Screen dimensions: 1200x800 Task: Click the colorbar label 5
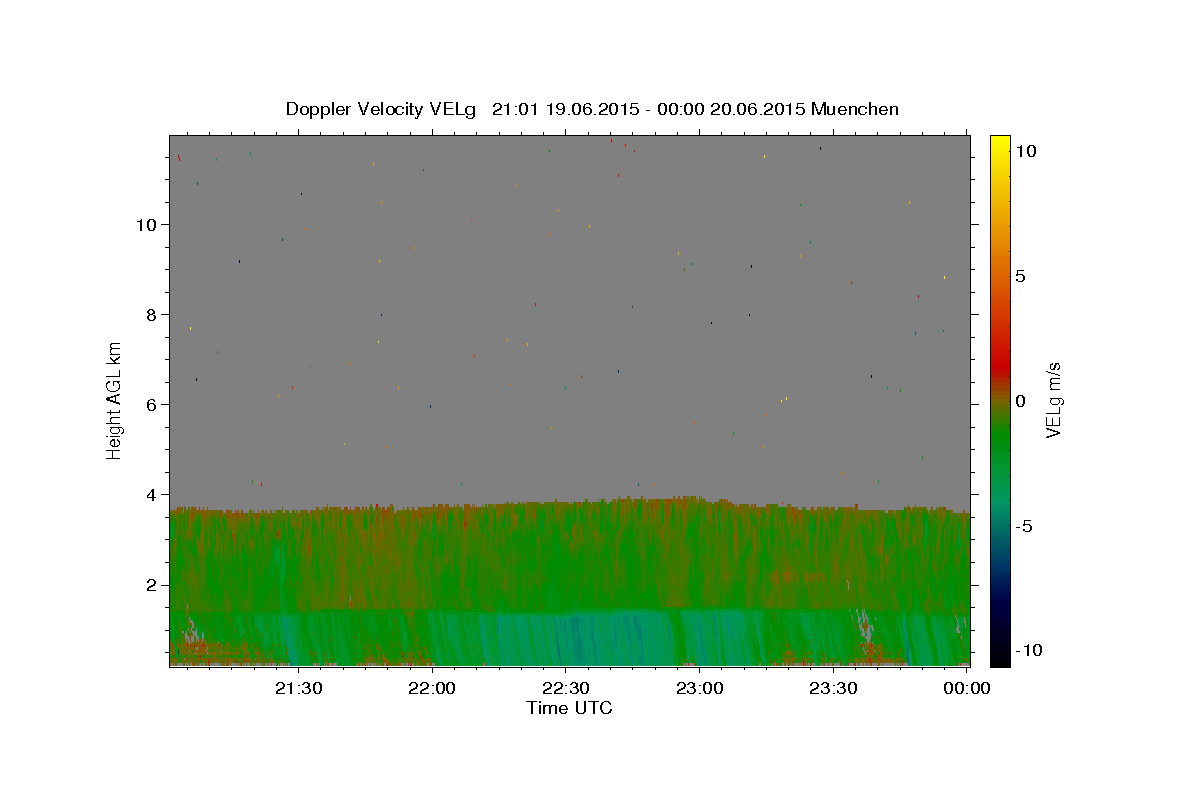click(x=1020, y=276)
